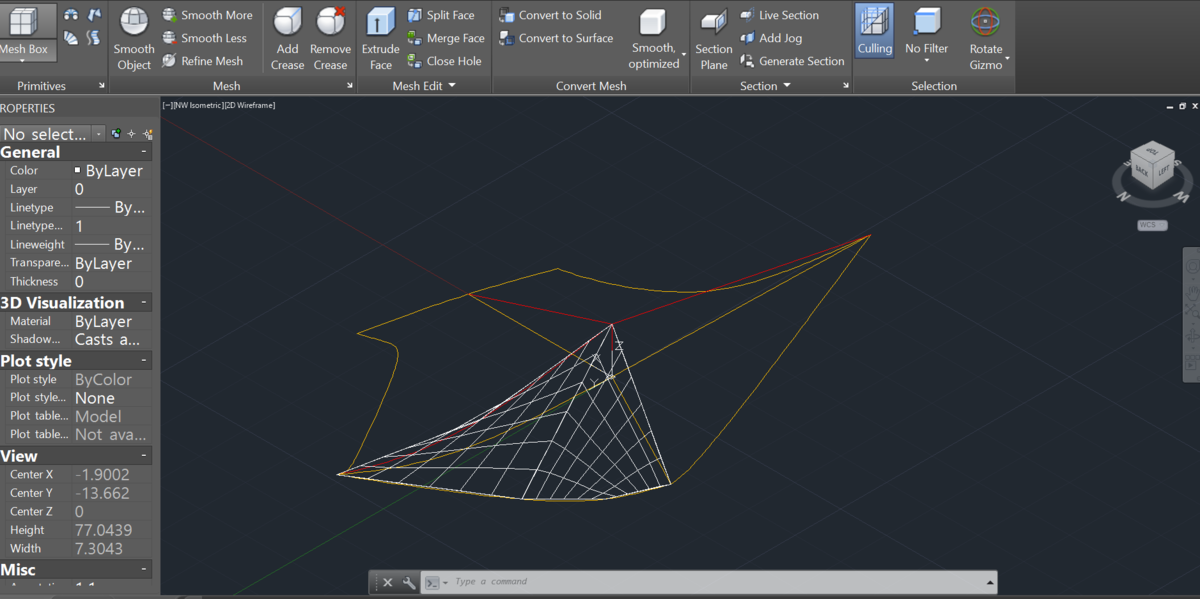Viewport: 1200px width, 599px height.
Task: Open the Primitives panel dialog launcher arrow
Action: [x=101, y=86]
